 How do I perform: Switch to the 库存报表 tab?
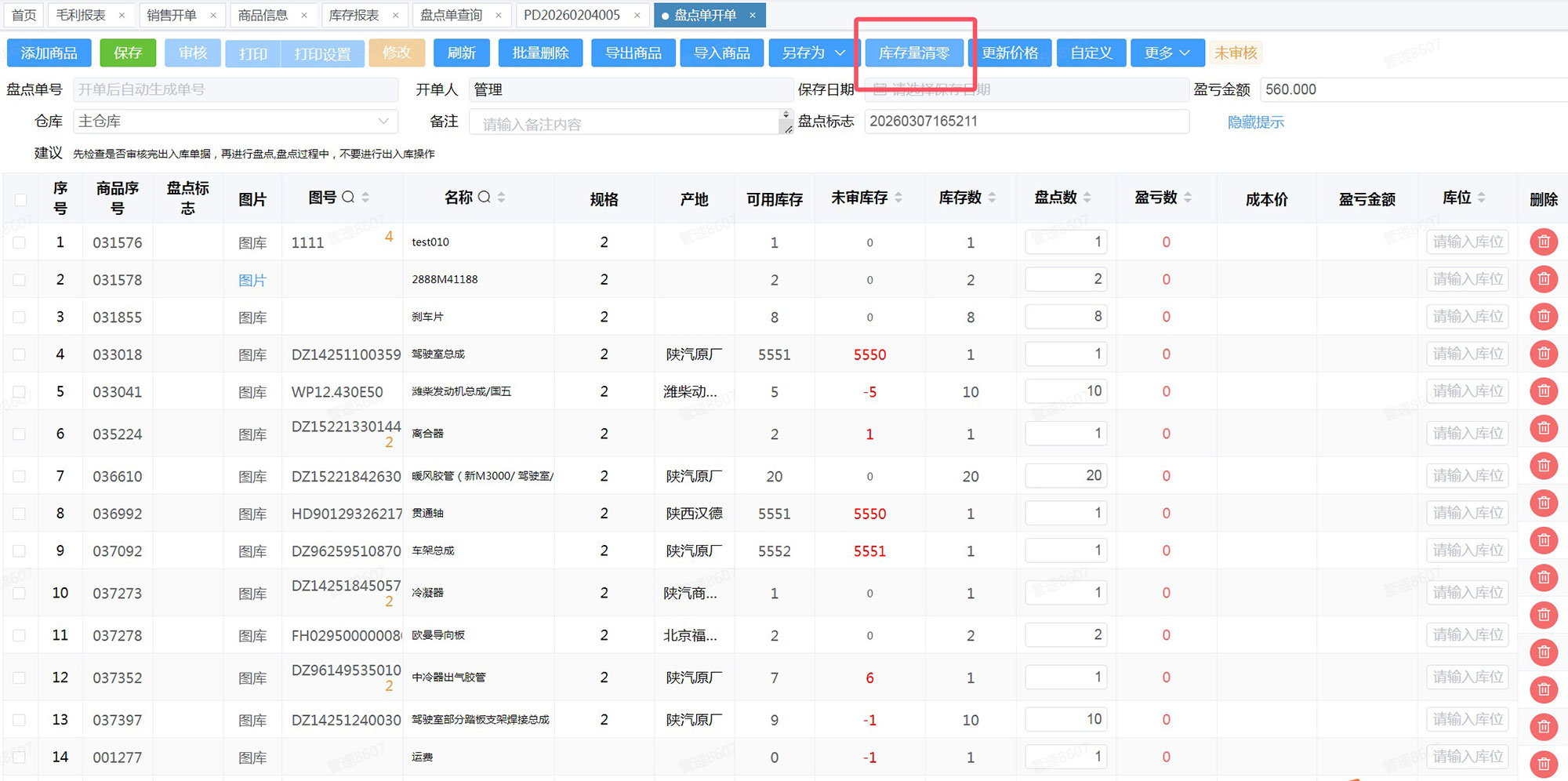pyautogui.click(x=357, y=14)
